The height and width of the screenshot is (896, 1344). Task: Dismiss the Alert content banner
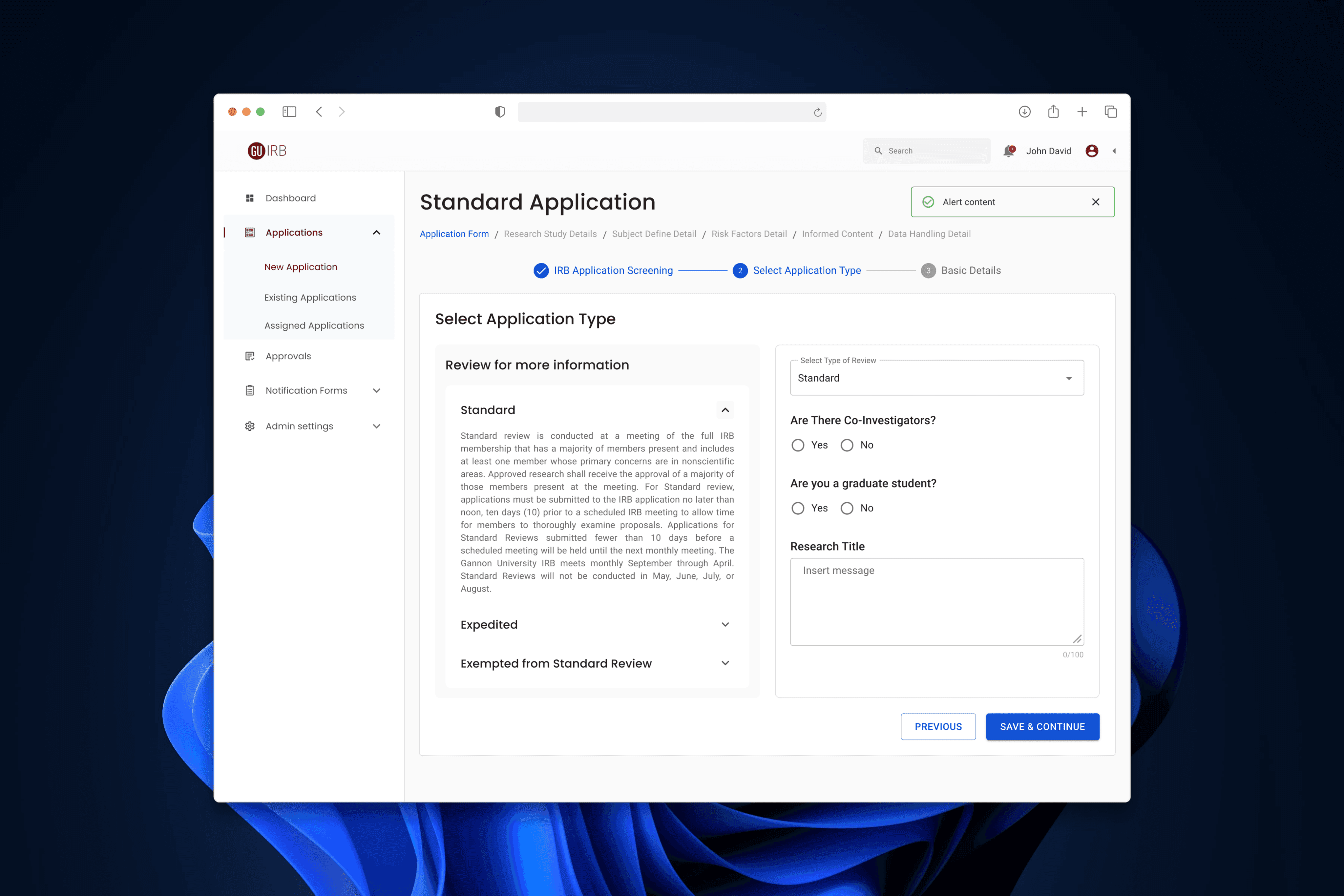tap(1095, 202)
